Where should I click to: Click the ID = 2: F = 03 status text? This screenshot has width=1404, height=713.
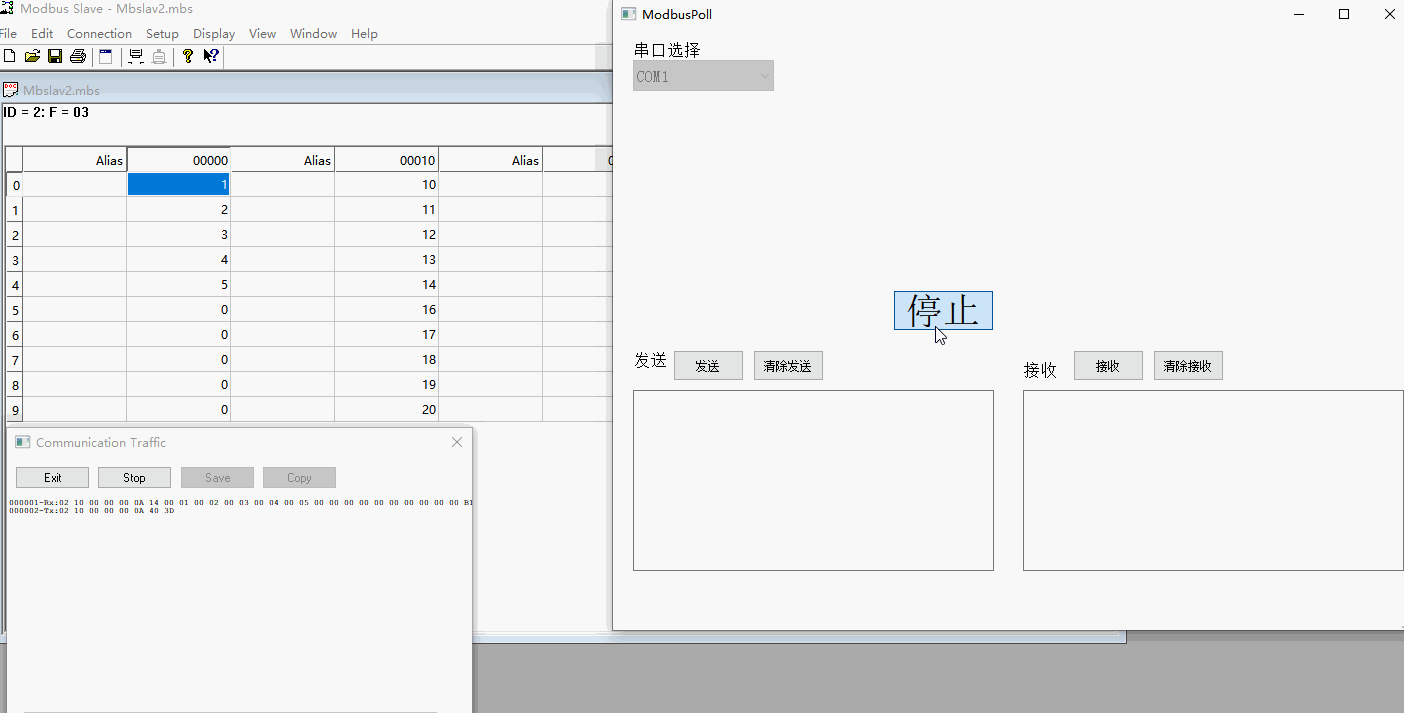pos(46,113)
